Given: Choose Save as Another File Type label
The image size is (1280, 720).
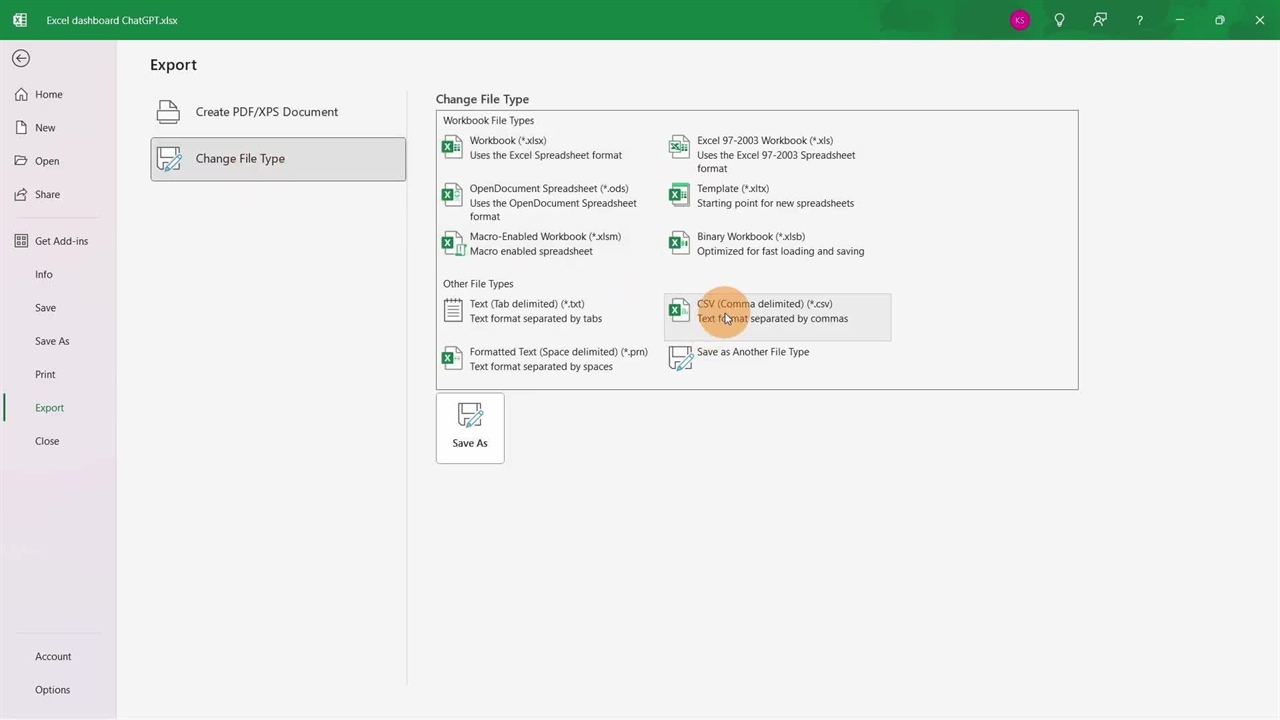Looking at the screenshot, I should 753,352.
